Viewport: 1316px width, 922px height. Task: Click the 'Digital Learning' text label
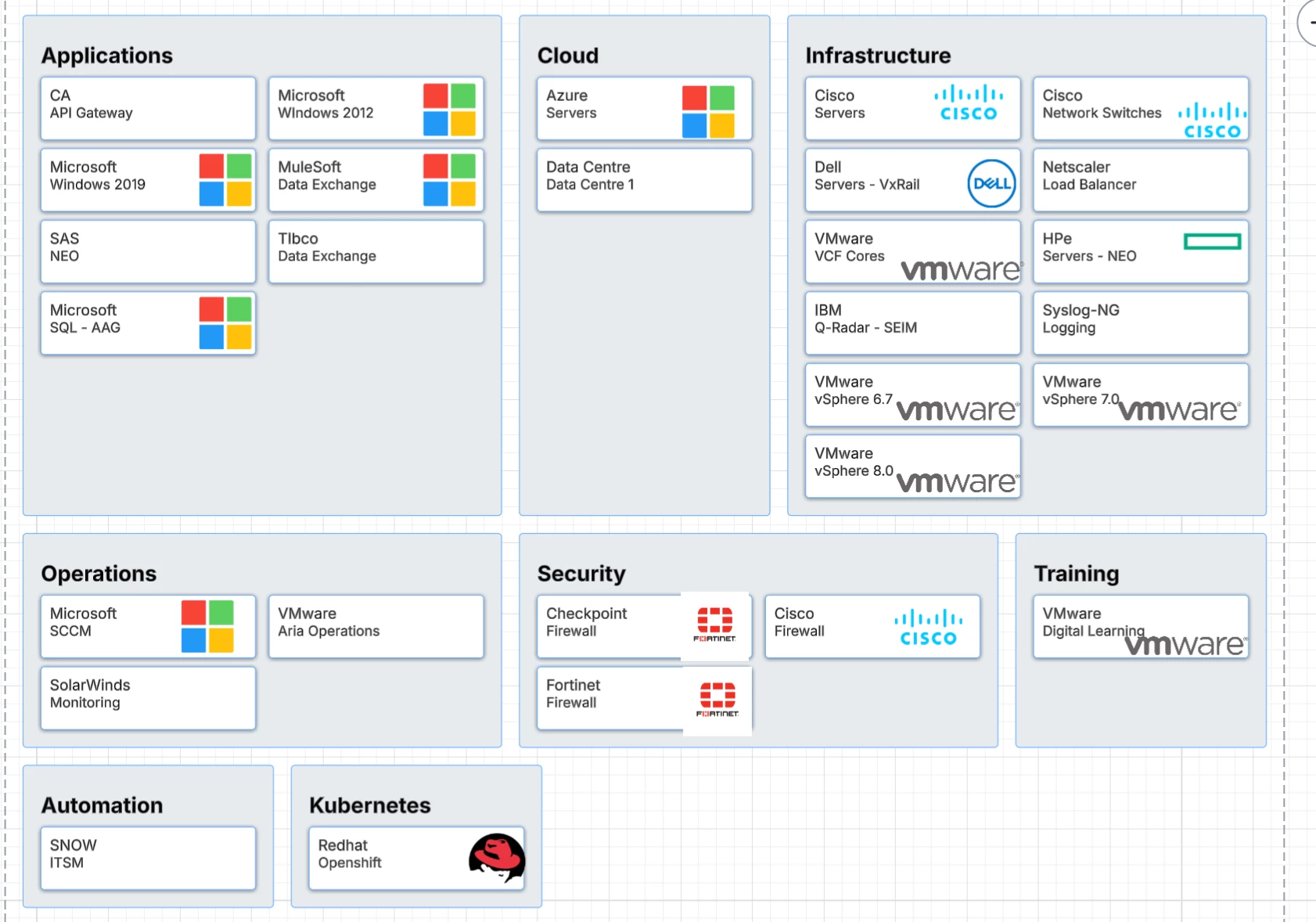pyautogui.click(x=1093, y=631)
